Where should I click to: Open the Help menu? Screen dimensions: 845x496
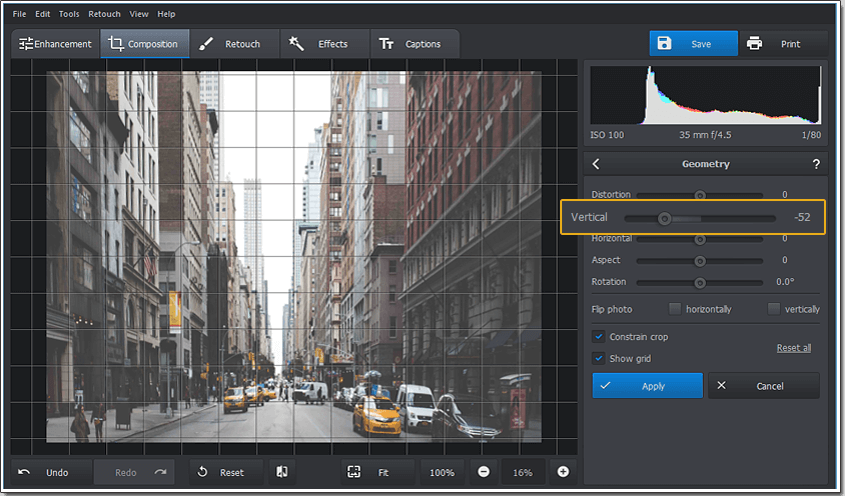(166, 14)
